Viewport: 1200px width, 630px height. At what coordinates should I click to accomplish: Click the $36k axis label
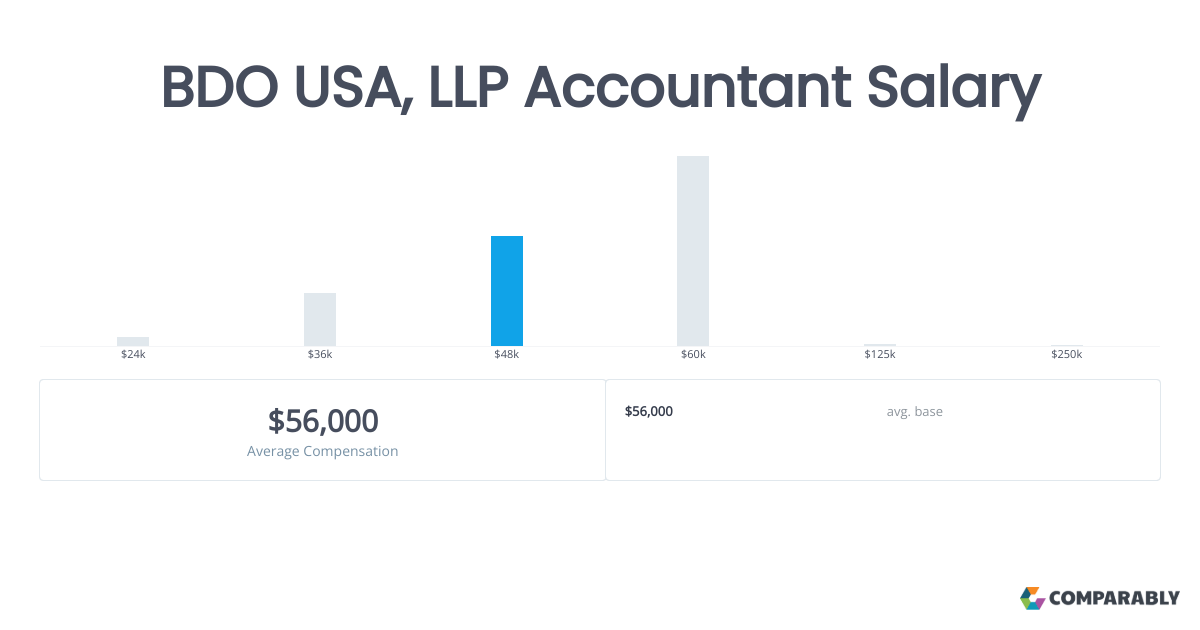[x=320, y=354]
